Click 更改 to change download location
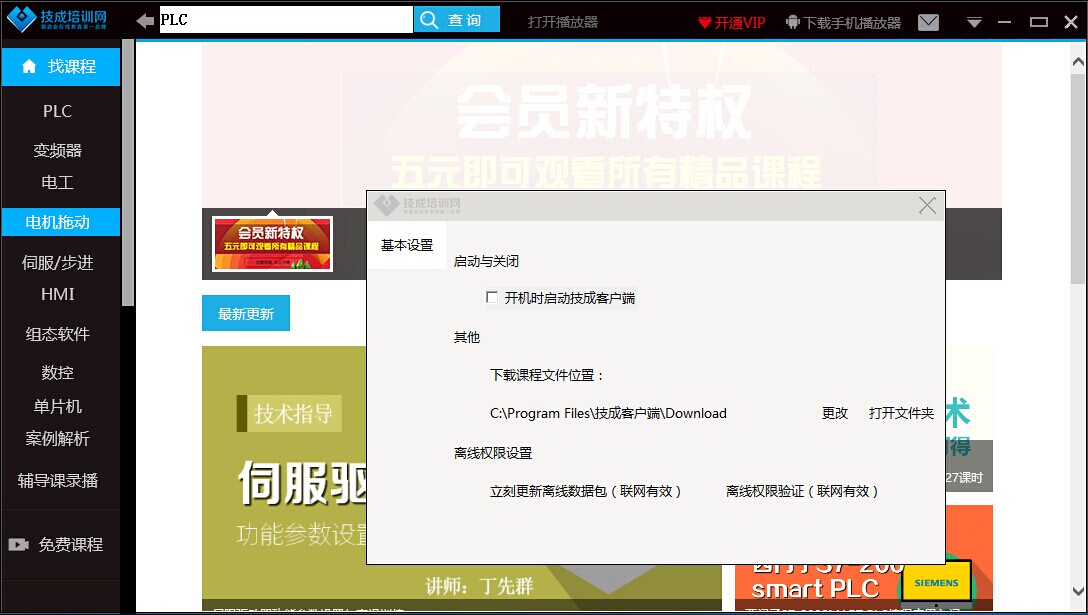This screenshot has height=615, width=1088. click(835, 413)
